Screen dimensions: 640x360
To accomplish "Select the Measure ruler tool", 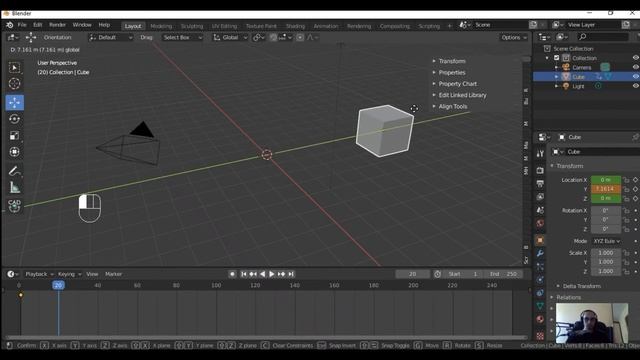I will point(14,187).
